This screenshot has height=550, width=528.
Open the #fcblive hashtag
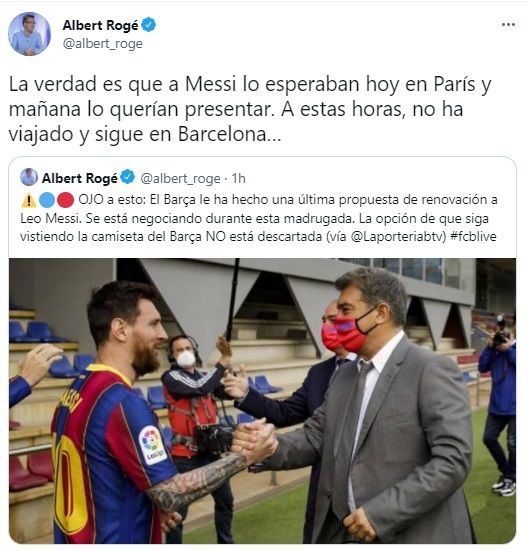pyautogui.click(x=473, y=236)
